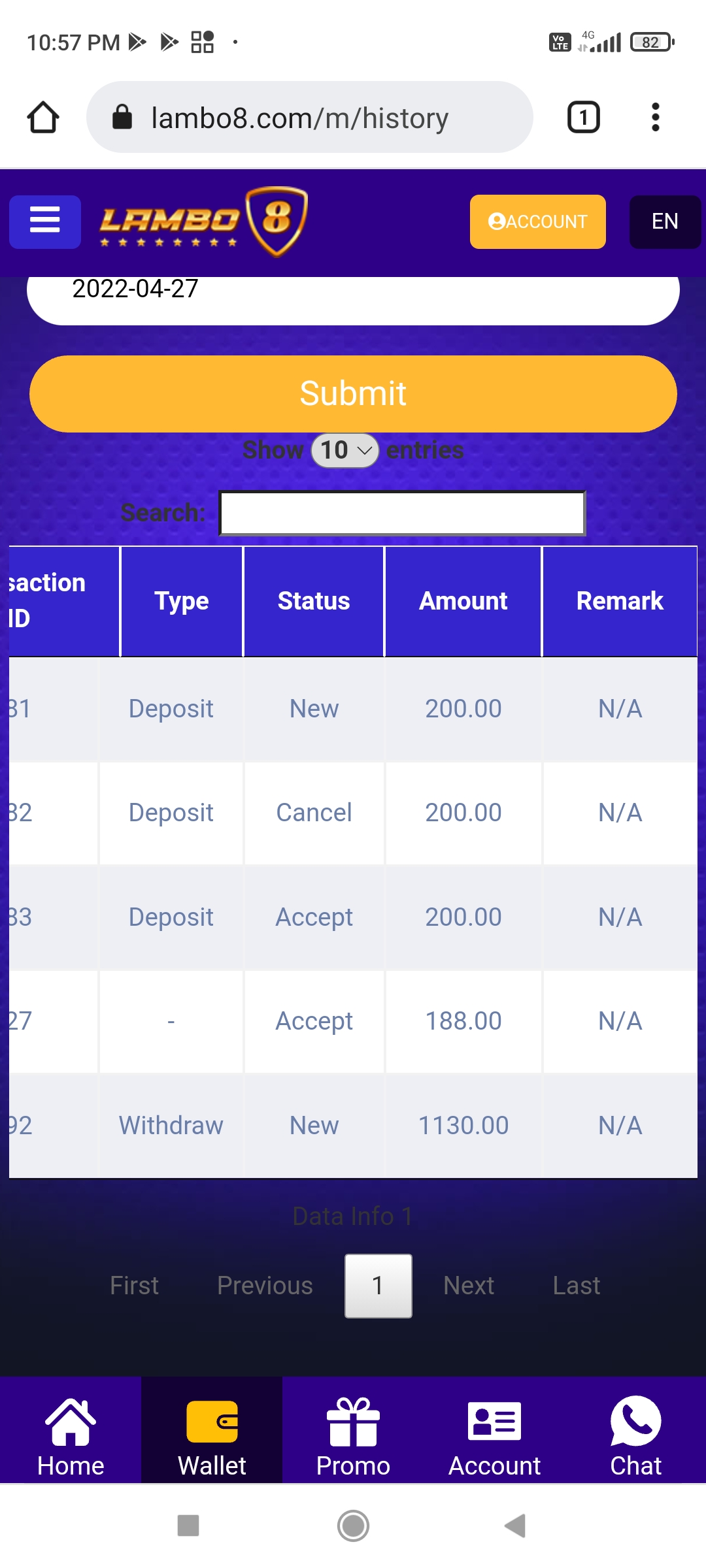This screenshot has height=1568, width=706.
Task: Open Wallet in bottom navigation
Action: (212, 1436)
